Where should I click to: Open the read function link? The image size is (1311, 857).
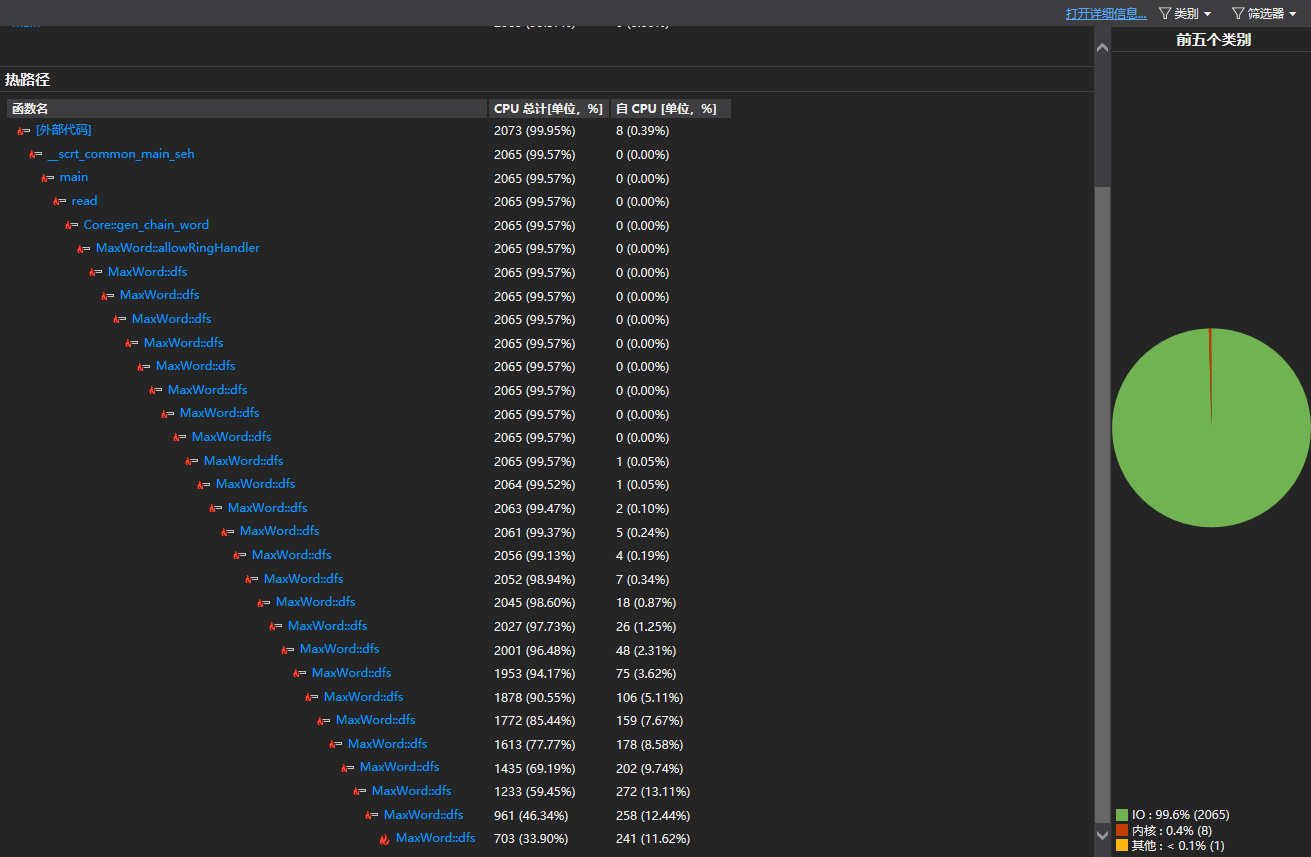(x=85, y=201)
